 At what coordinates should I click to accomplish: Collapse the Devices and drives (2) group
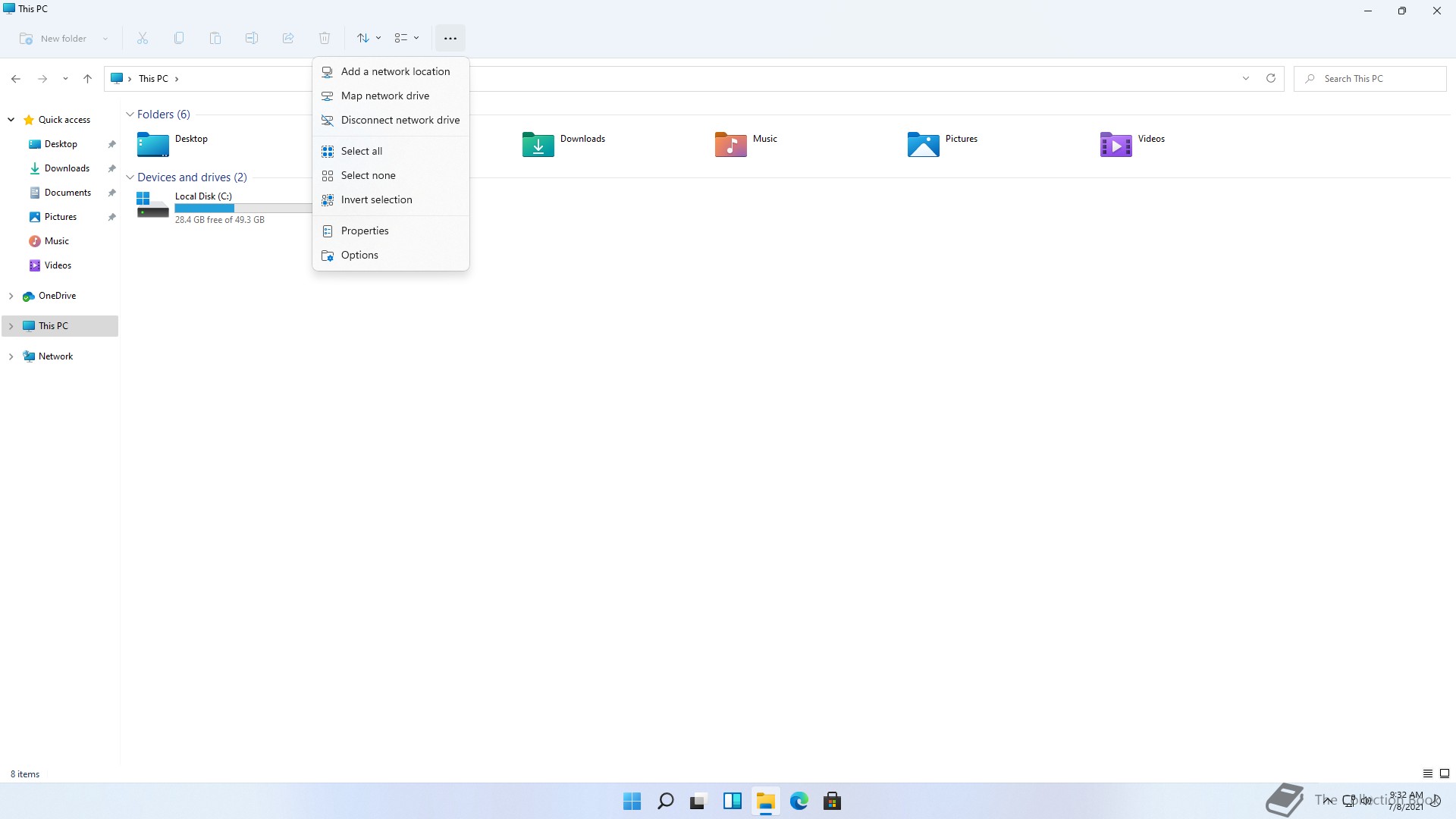(130, 177)
